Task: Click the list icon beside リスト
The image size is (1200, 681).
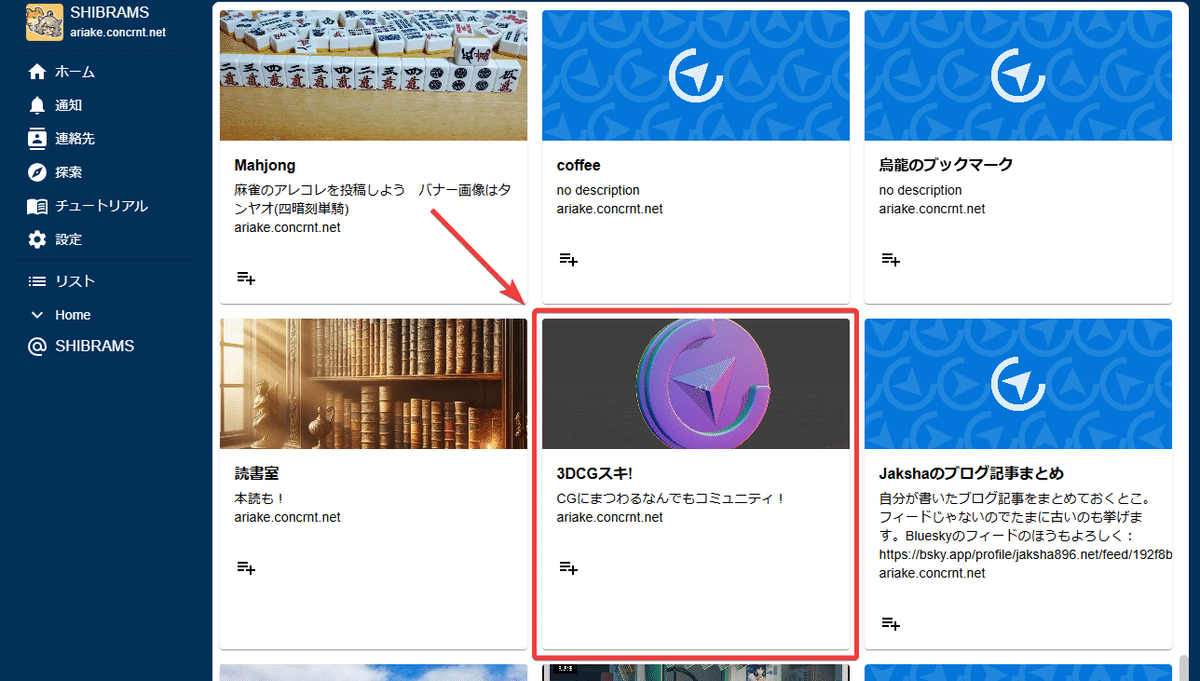Action: (37, 281)
